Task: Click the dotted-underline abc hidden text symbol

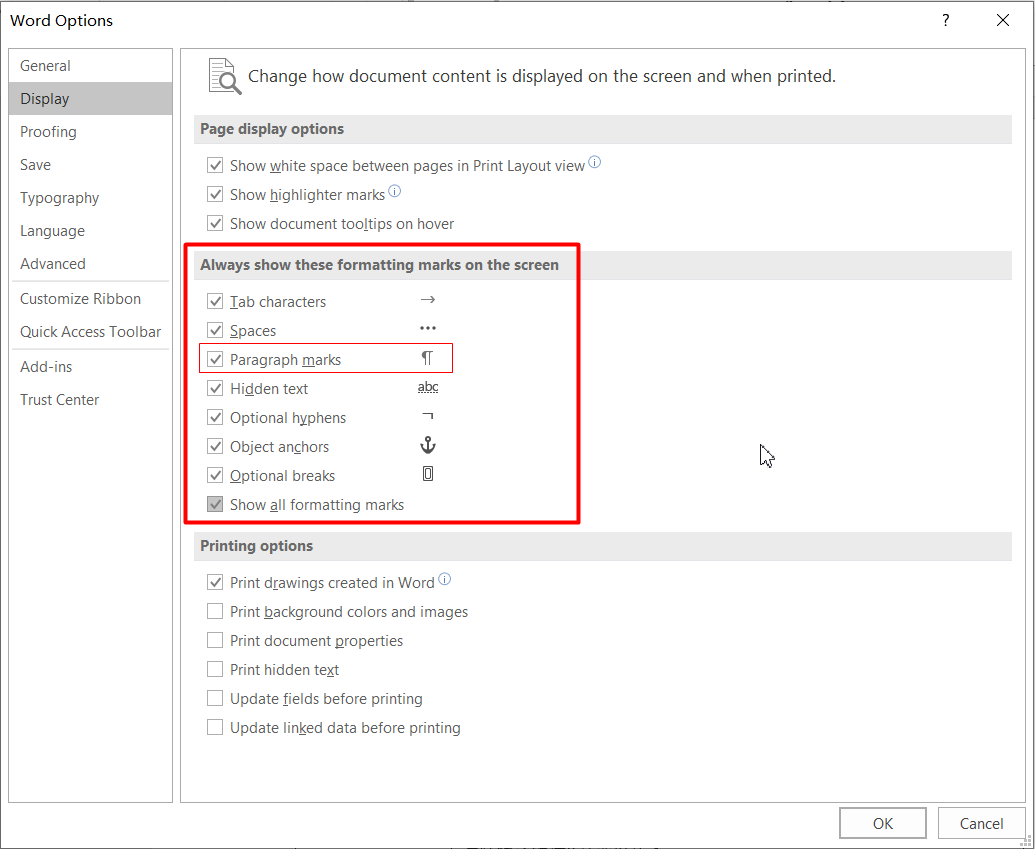Action: click(x=428, y=388)
